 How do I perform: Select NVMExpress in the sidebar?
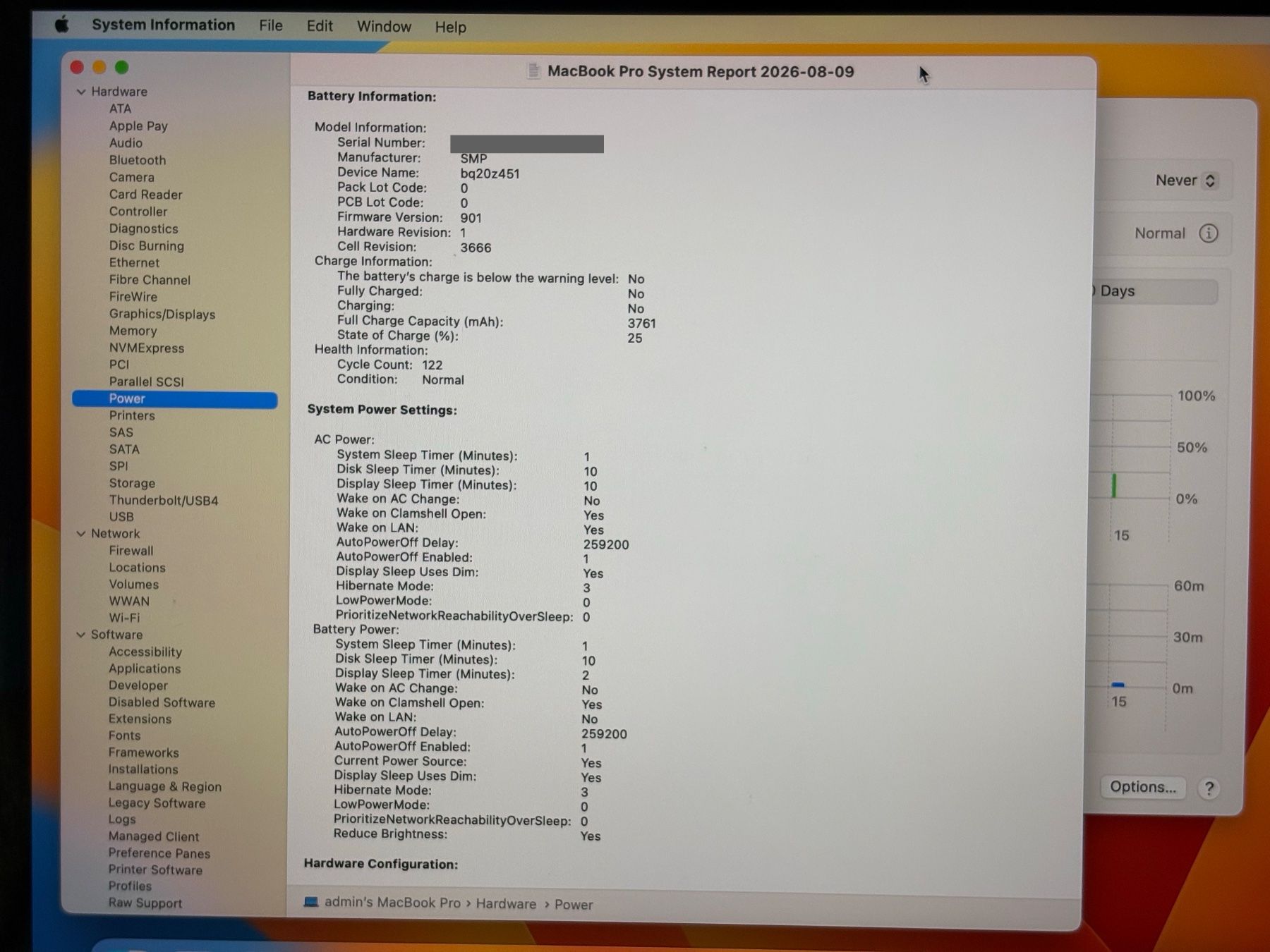(x=146, y=348)
